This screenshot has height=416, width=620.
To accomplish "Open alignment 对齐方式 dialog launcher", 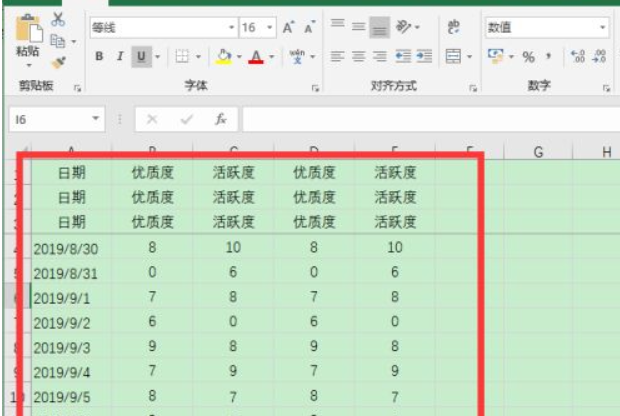I will pos(473,88).
